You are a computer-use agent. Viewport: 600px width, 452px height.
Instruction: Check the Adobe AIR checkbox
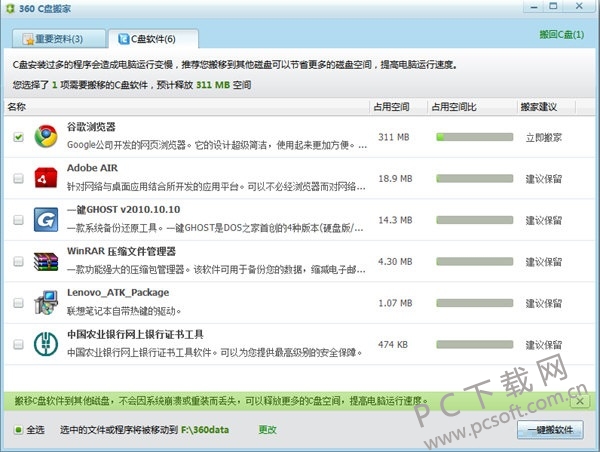tap(18, 178)
